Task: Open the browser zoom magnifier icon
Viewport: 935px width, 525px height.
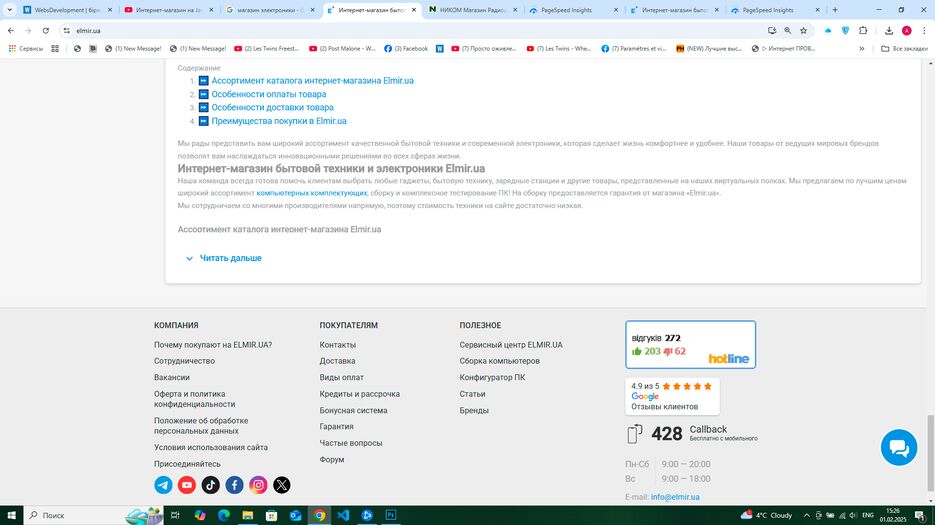Action: [788, 30]
